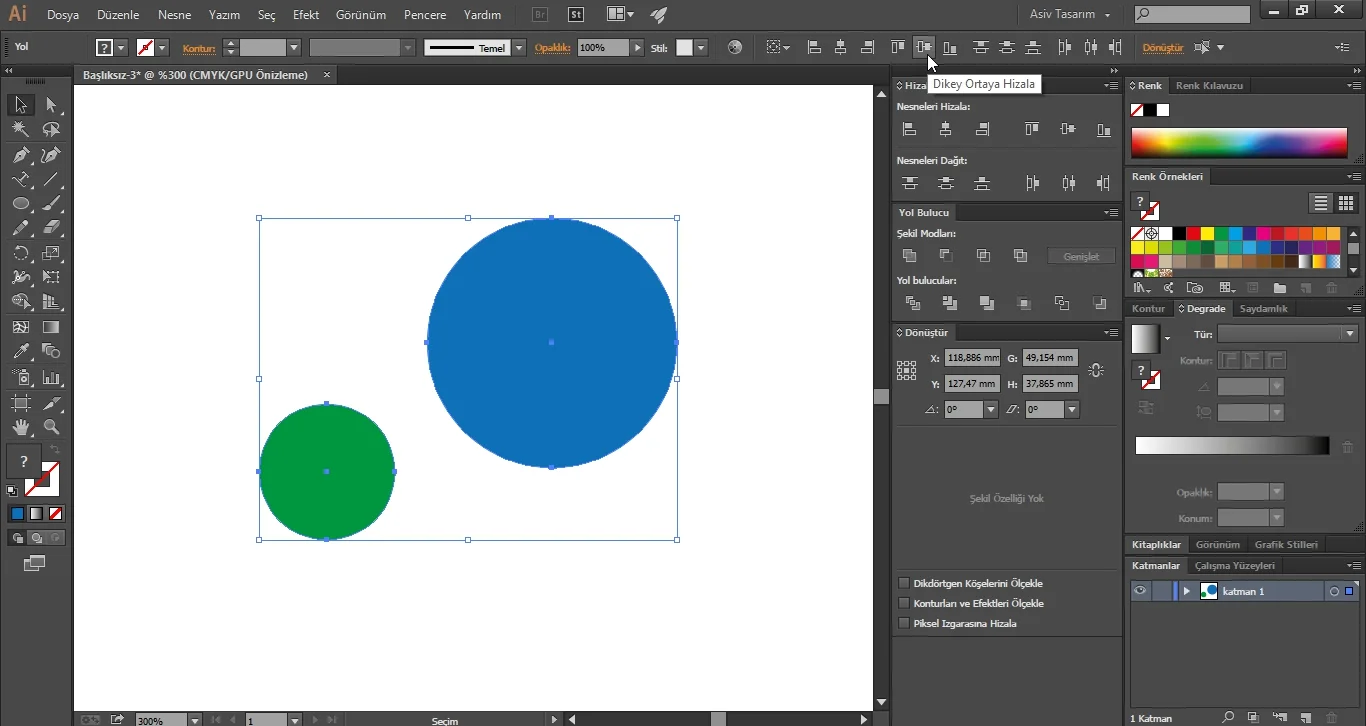Click Opaklık label in control bar

[x=551, y=47]
